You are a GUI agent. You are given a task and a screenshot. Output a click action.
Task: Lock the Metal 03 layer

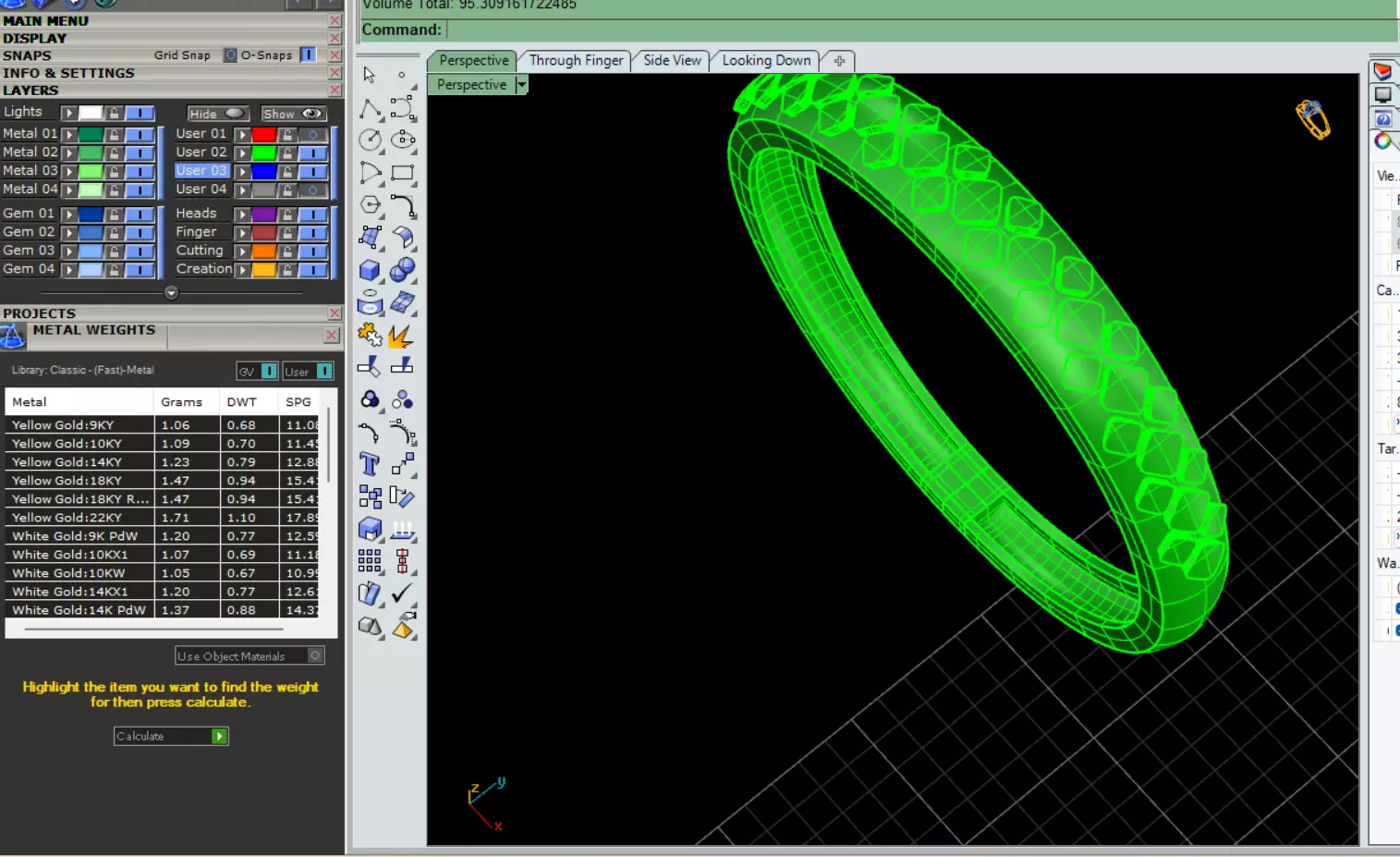114,171
